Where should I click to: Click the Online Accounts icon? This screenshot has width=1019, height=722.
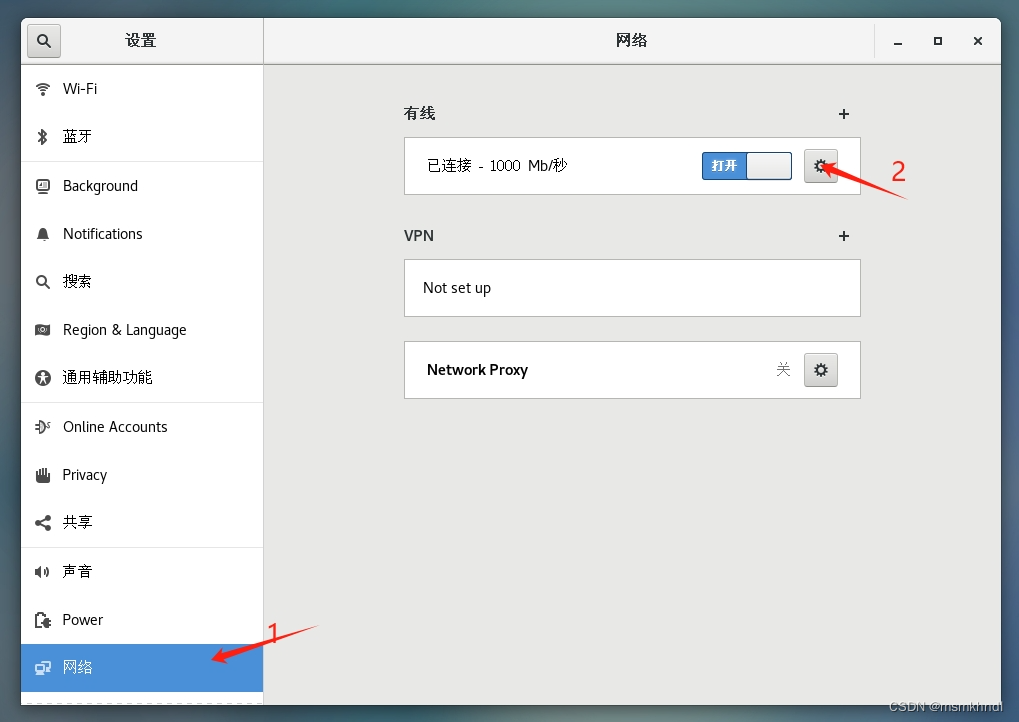(43, 427)
